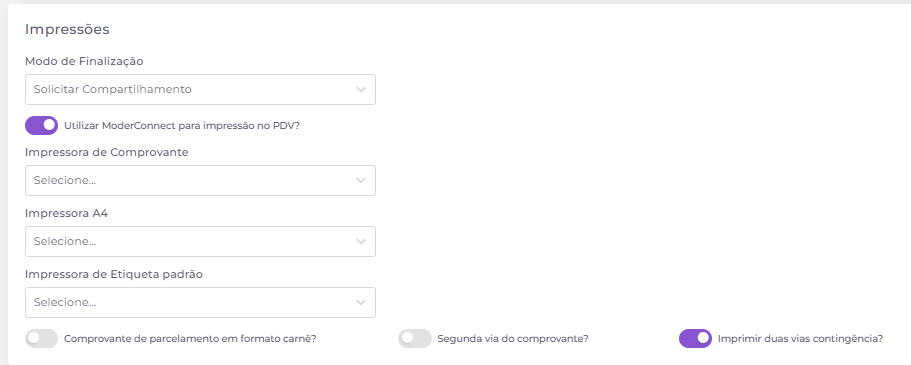Open the Impressora de Comprovante select box
The width and height of the screenshot is (911, 365).
point(200,180)
